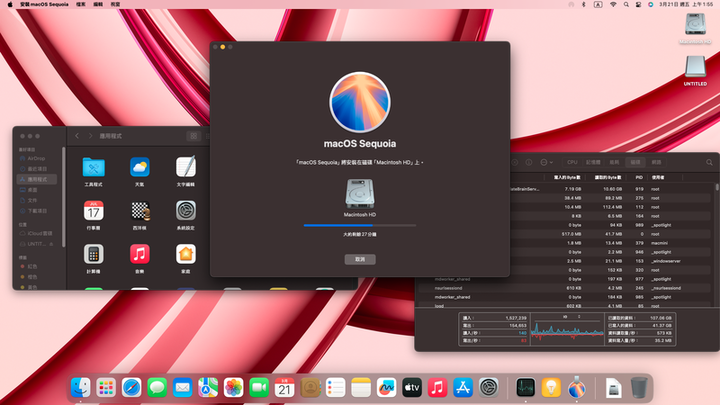Image resolution: width=720 pixels, height=405 pixels.
Task: Open the Home app in Finder window
Action: point(186,254)
